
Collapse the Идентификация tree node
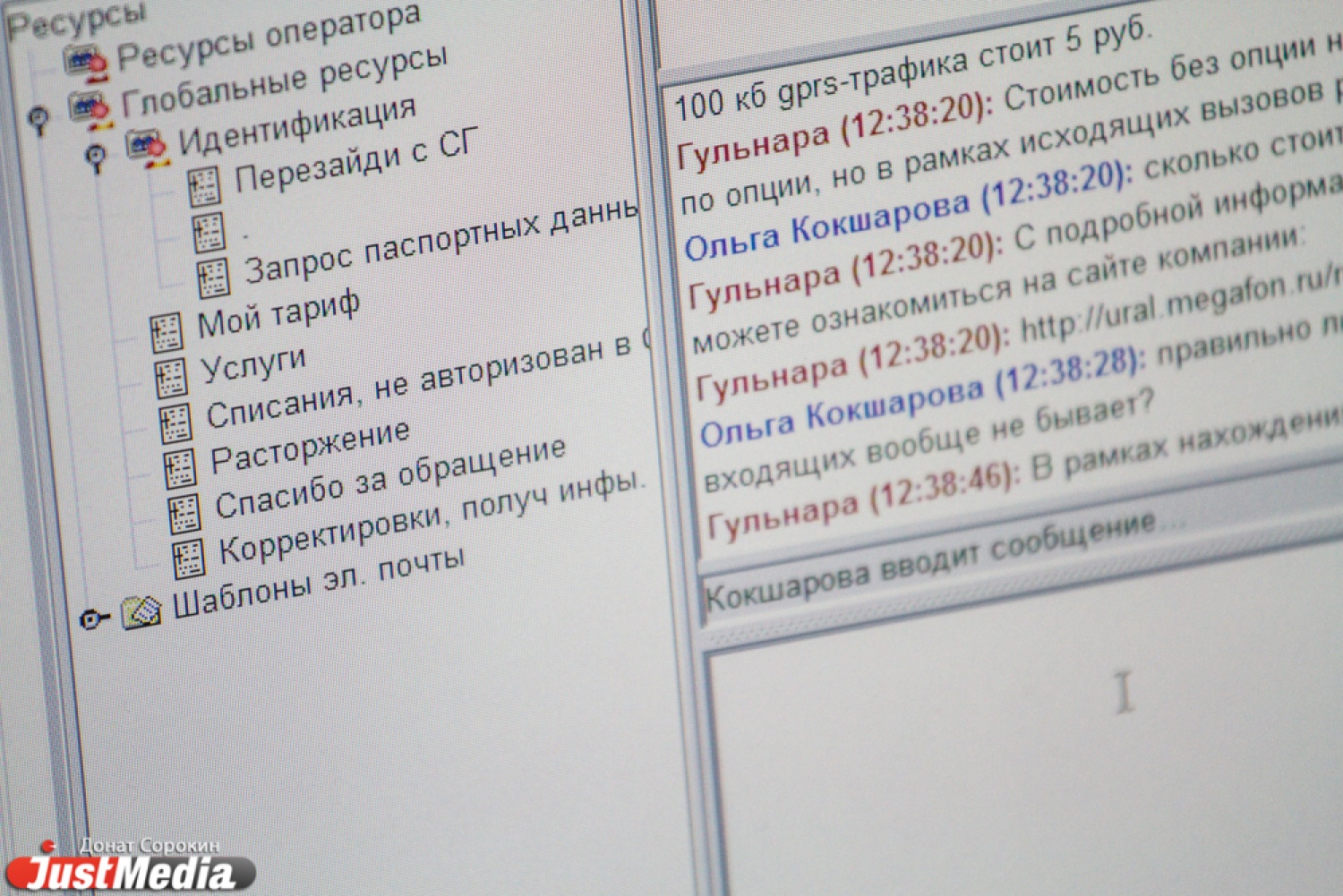pyautogui.click(x=96, y=158)
